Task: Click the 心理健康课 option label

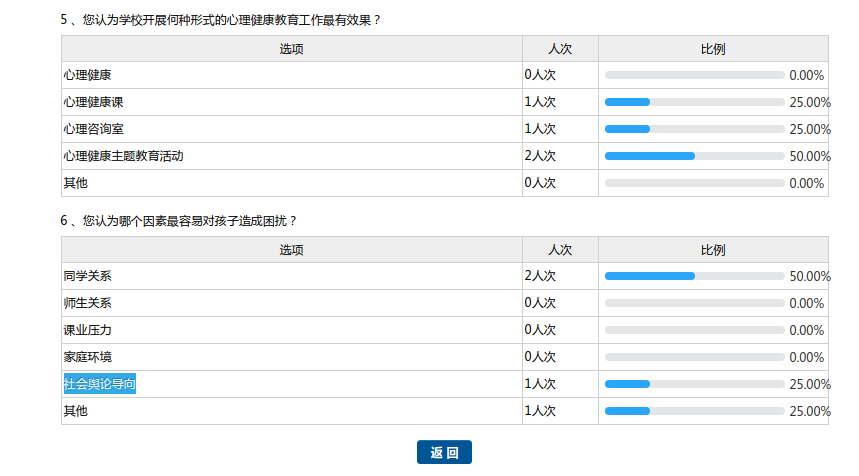Action: (x=93, y=102)
